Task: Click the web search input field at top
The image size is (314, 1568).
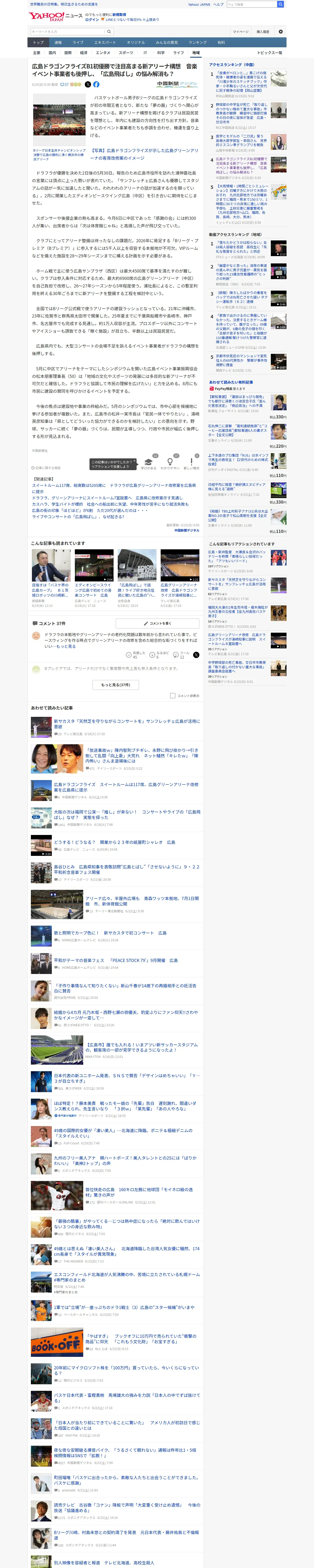Action: (252, 4)
